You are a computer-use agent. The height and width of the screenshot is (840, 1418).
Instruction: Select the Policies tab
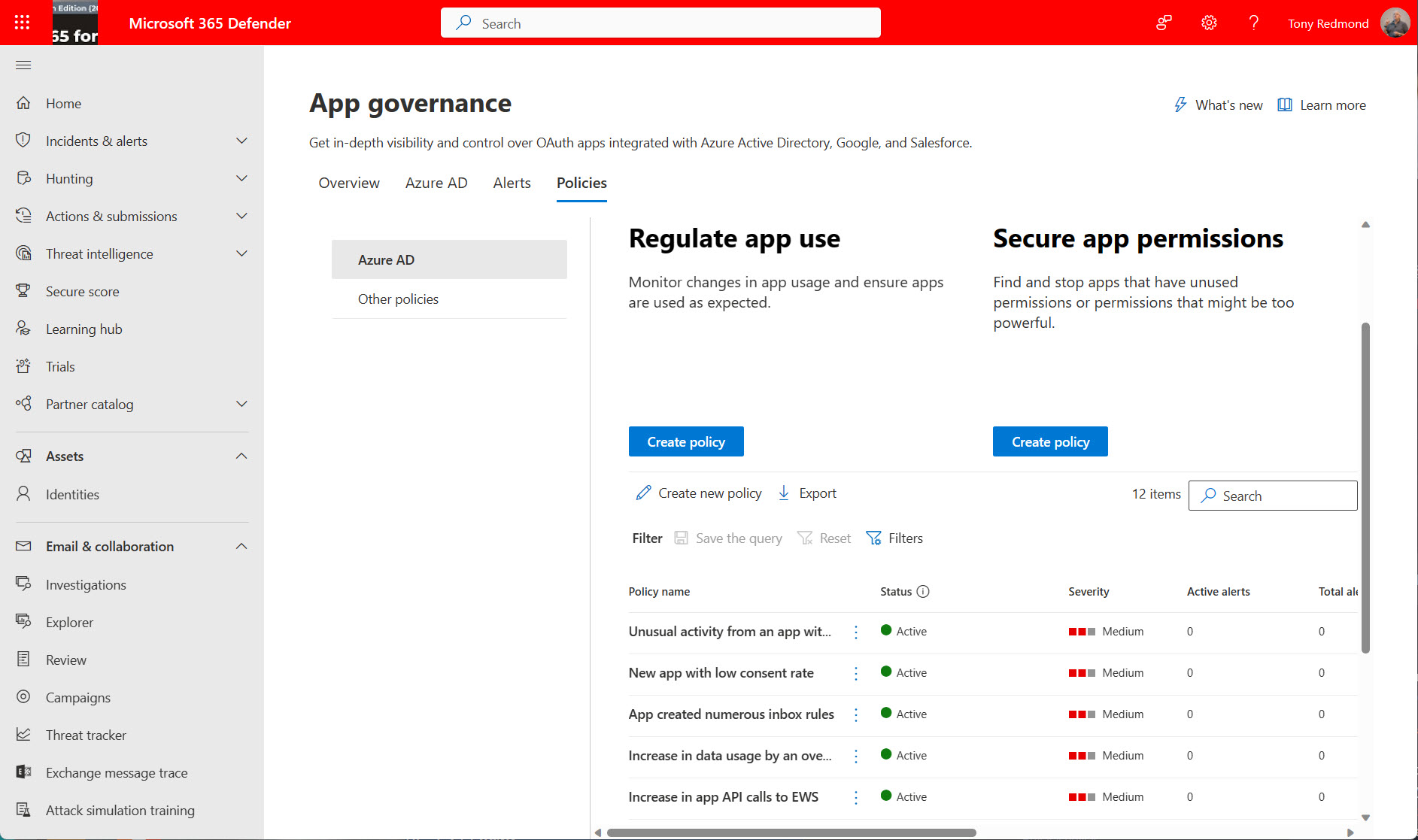(x=581, y=183)
